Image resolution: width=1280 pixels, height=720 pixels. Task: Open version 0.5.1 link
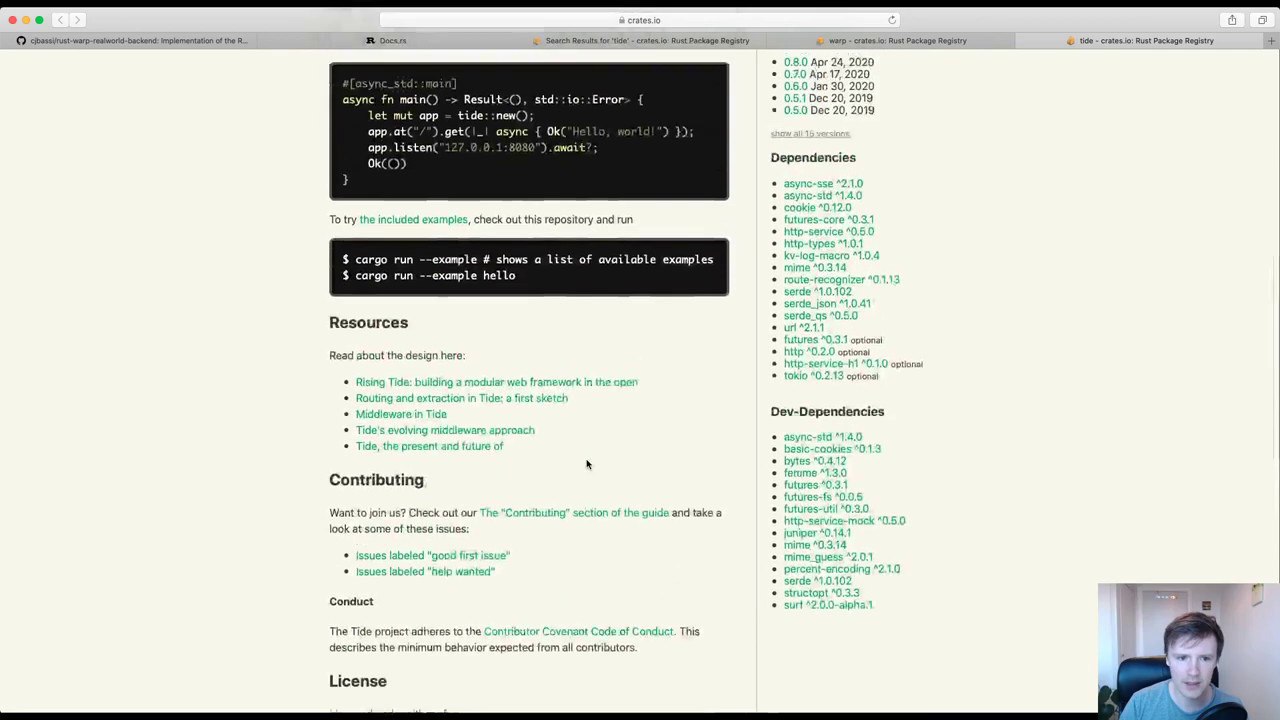pos(795,98)
